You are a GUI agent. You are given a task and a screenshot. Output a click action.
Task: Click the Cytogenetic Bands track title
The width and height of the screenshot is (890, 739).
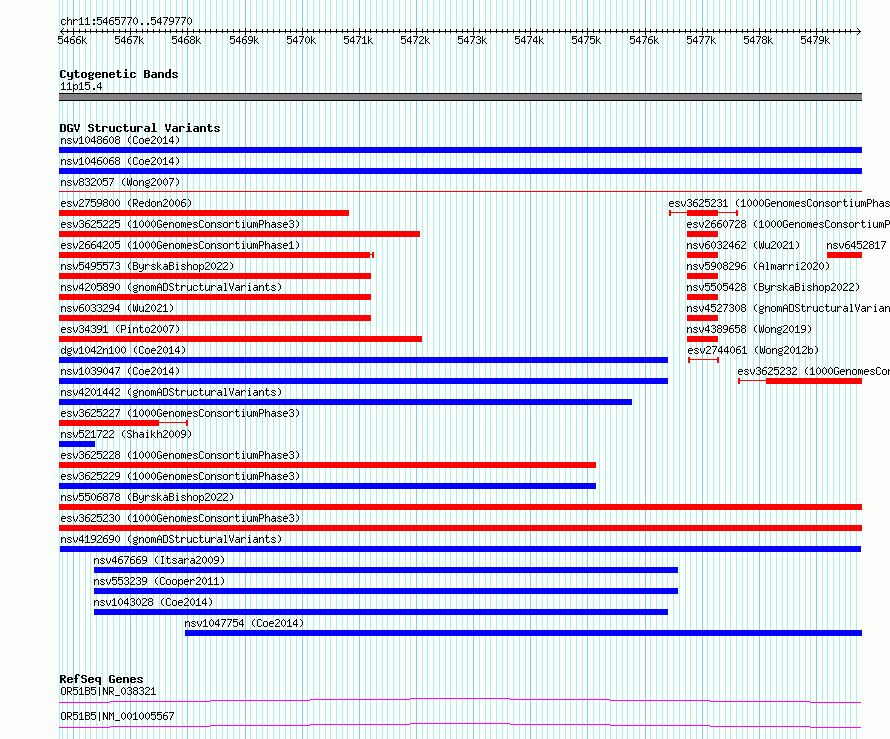[x=119, y=74]
